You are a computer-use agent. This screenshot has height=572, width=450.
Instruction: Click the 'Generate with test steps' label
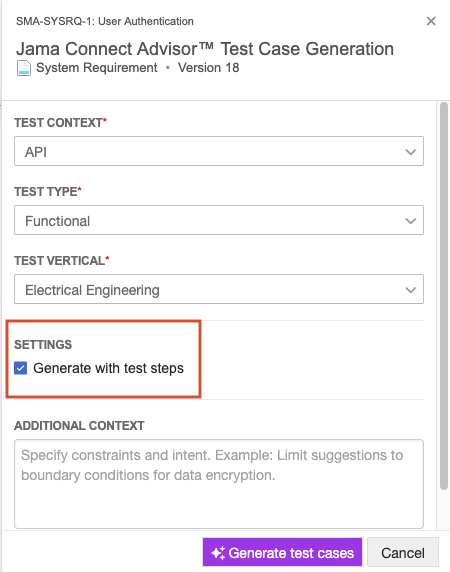pos(108,368)
